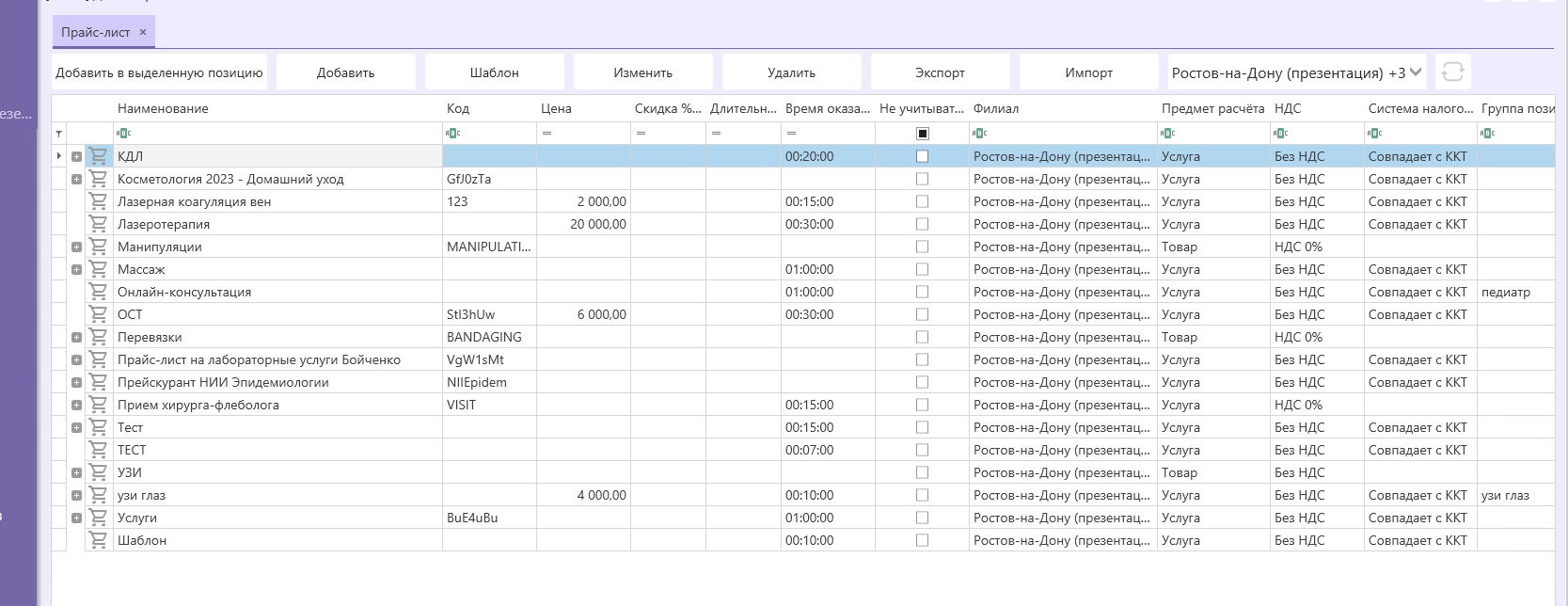
Task: Open filter operator icon for Филиал column
Action: [x=979, y=134]
